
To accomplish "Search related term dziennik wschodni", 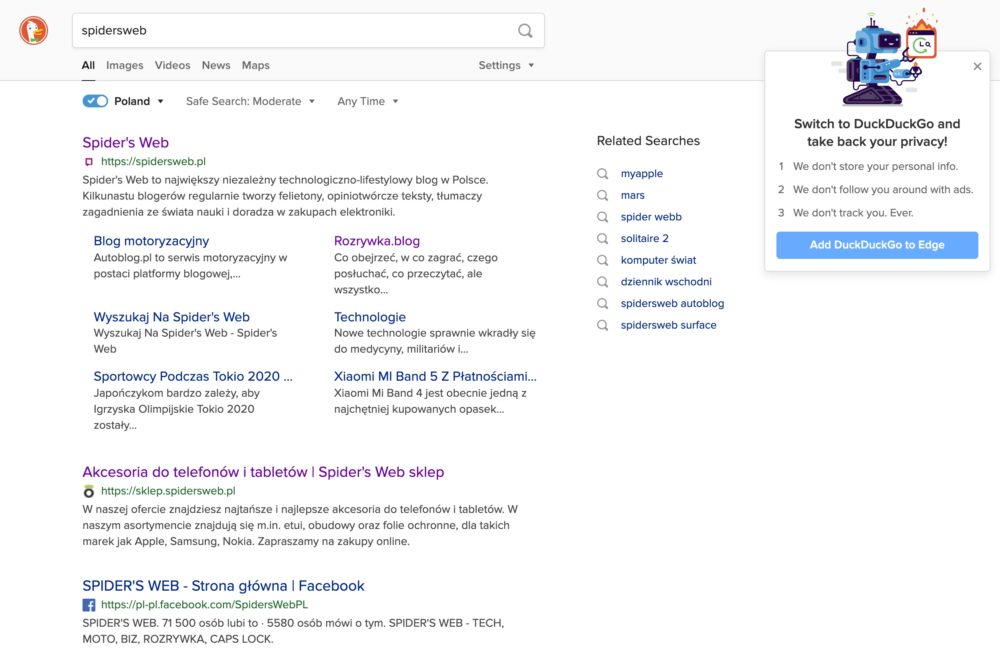I will point(666,282).
